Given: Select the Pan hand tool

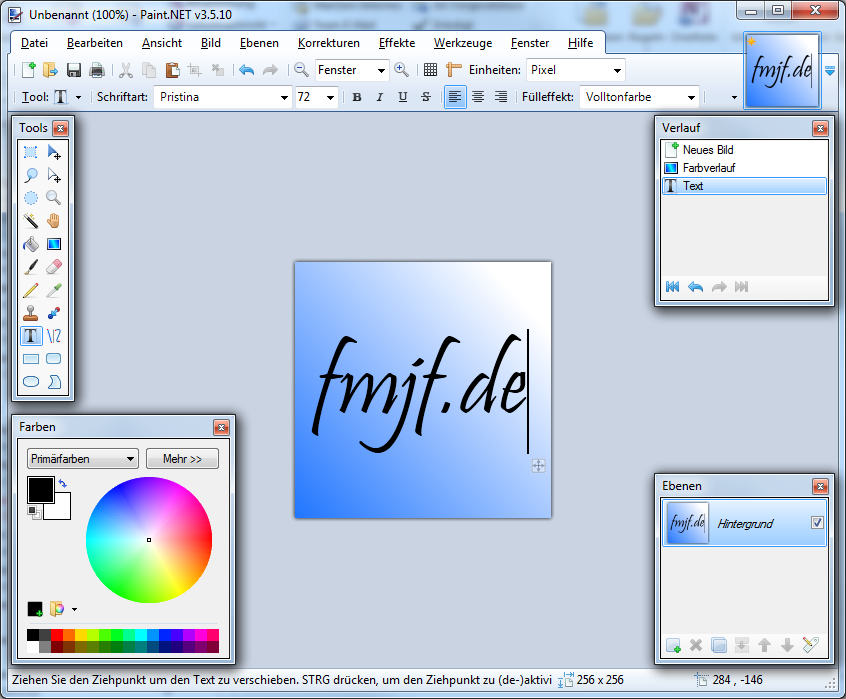Looking at the screenshot, I should pos(54,221).
